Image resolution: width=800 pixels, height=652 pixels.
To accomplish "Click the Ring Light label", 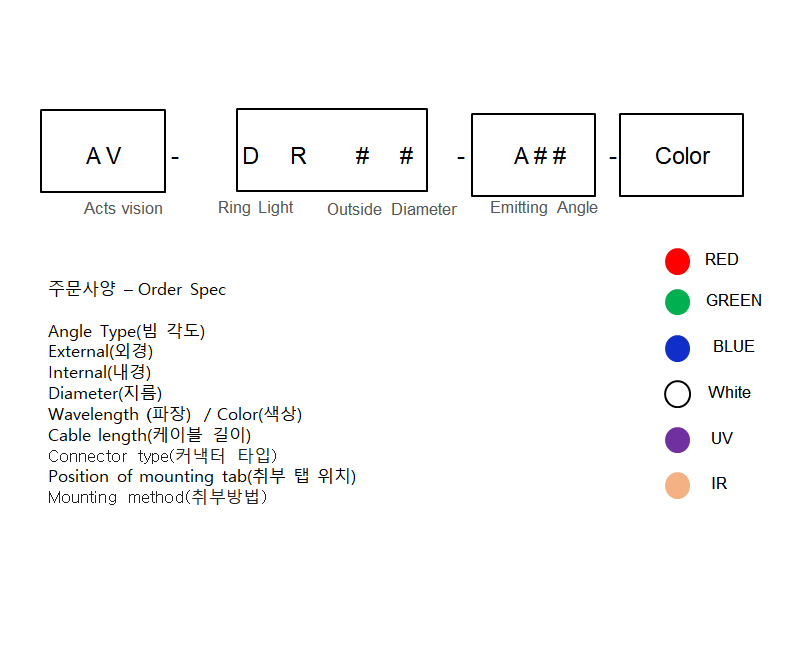I will pos(256,208).
